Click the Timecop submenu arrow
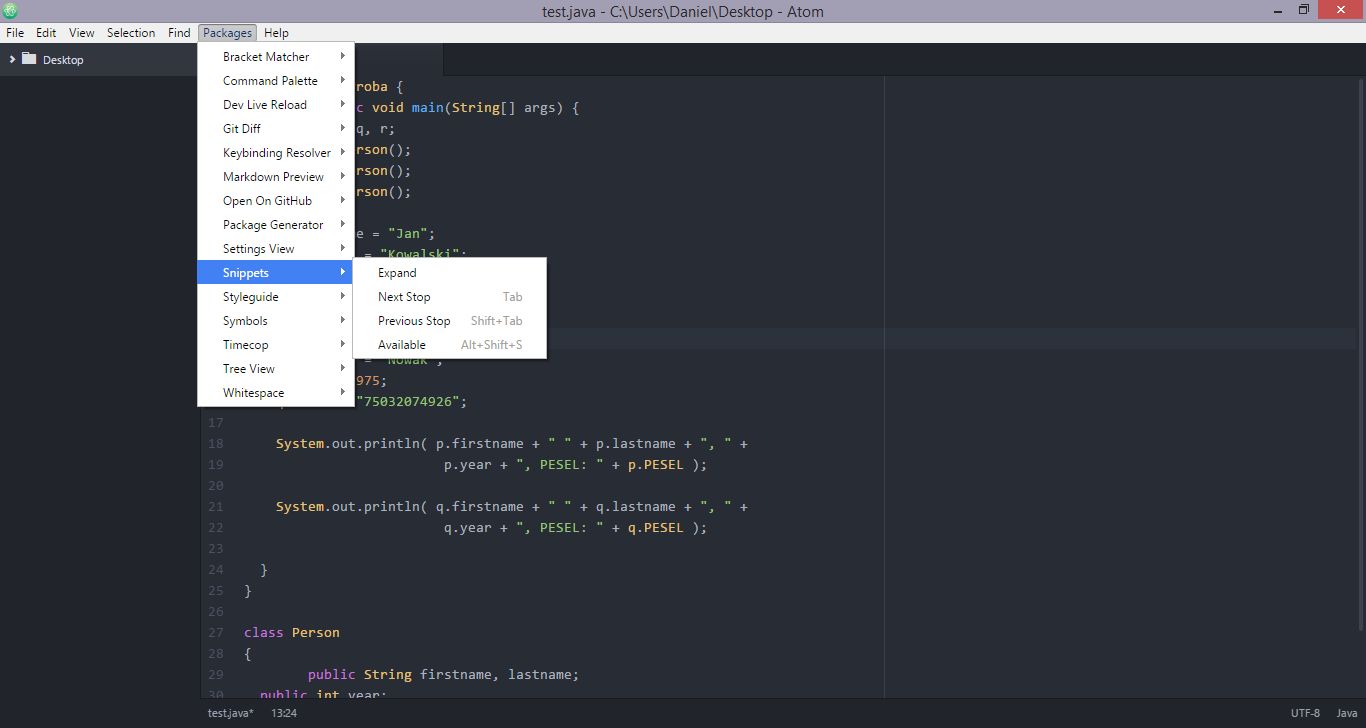The image size is (1366, 728). [x=342, y=345]
